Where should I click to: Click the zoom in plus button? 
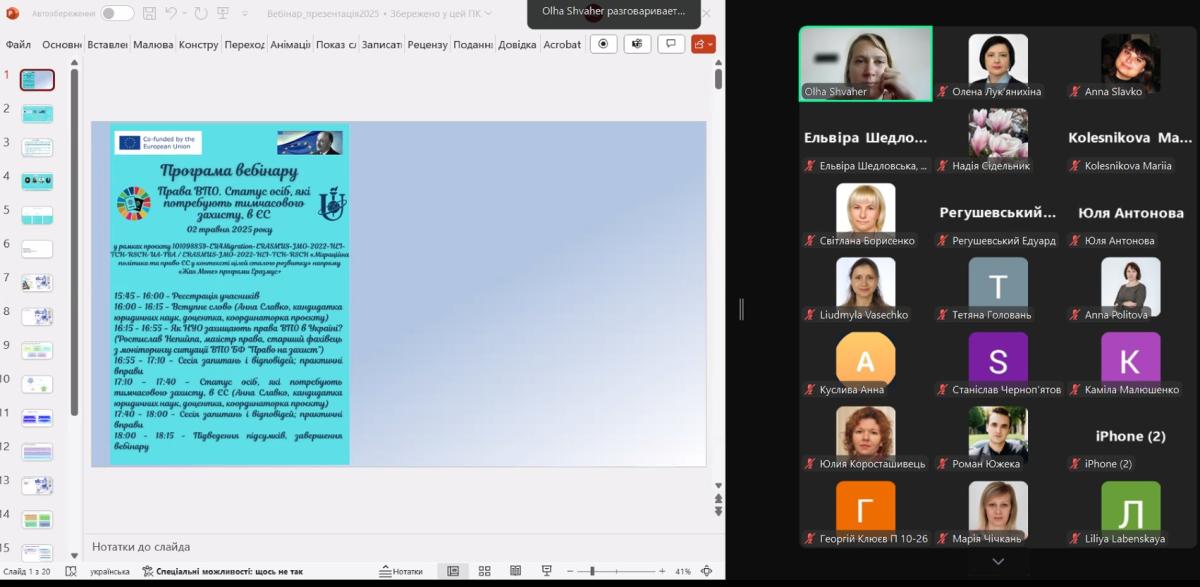[x=663, y=571]
